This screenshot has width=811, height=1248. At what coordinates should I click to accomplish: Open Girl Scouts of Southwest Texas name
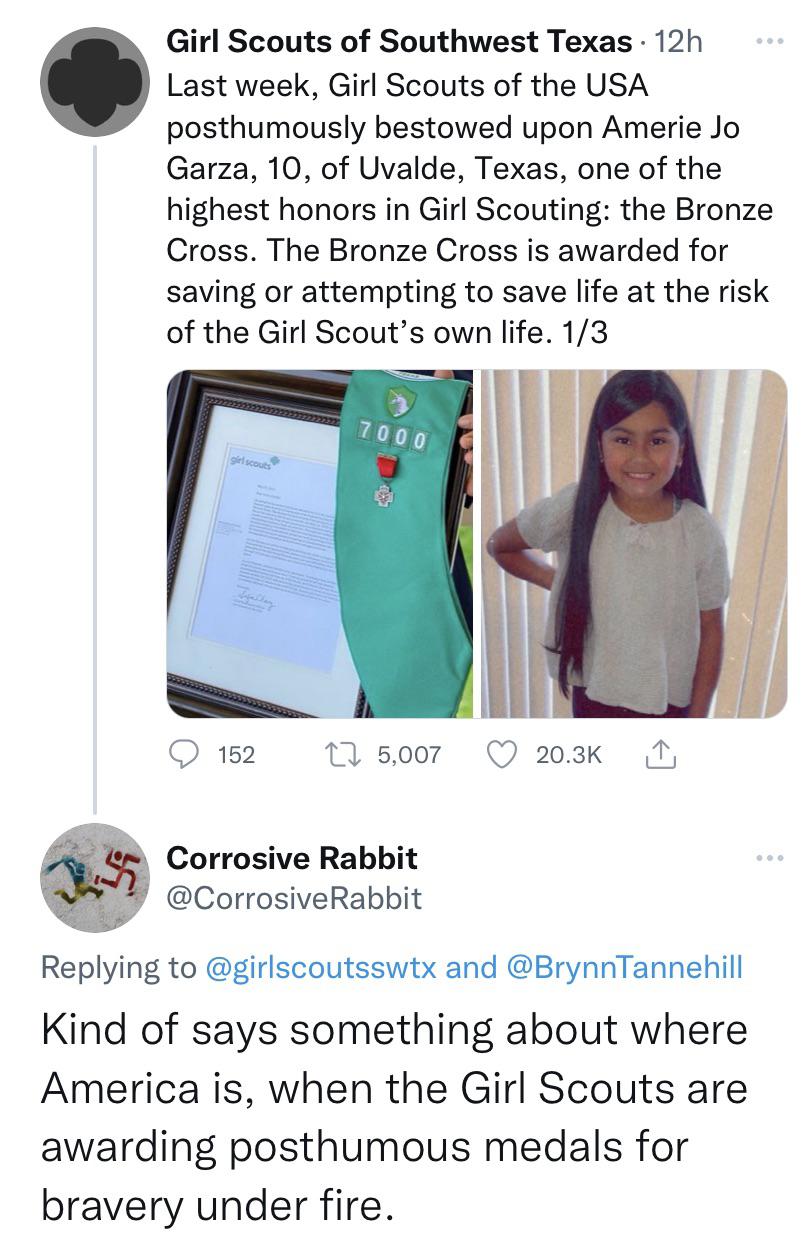(x=398, y=42)
